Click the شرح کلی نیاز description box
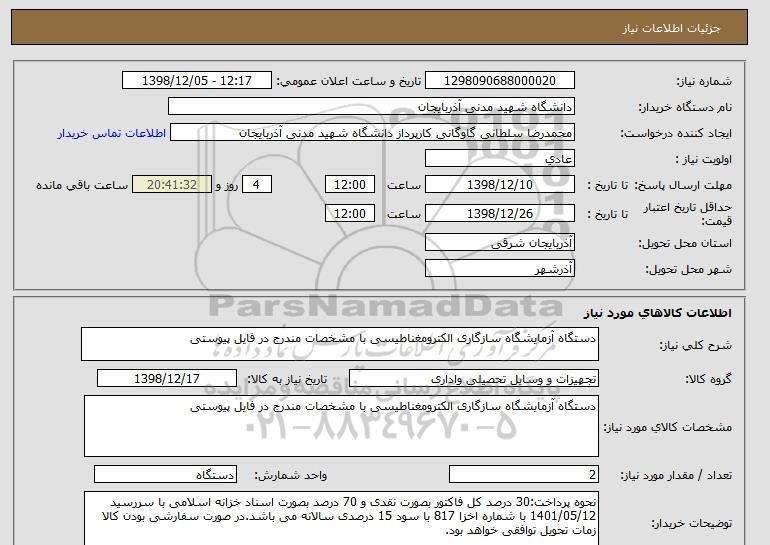Screen dimensions: 770x545 (x=340, y=345)
